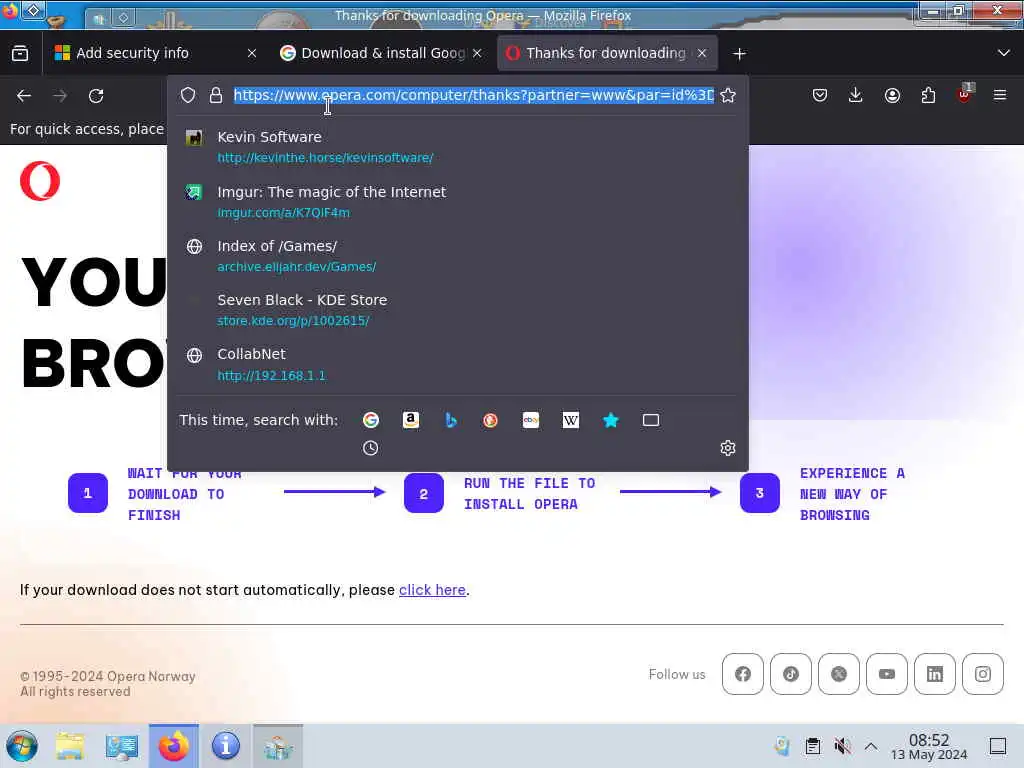The image size is (1024, 768).
Task: Search this time with eBay
Action: click(531, 420)
